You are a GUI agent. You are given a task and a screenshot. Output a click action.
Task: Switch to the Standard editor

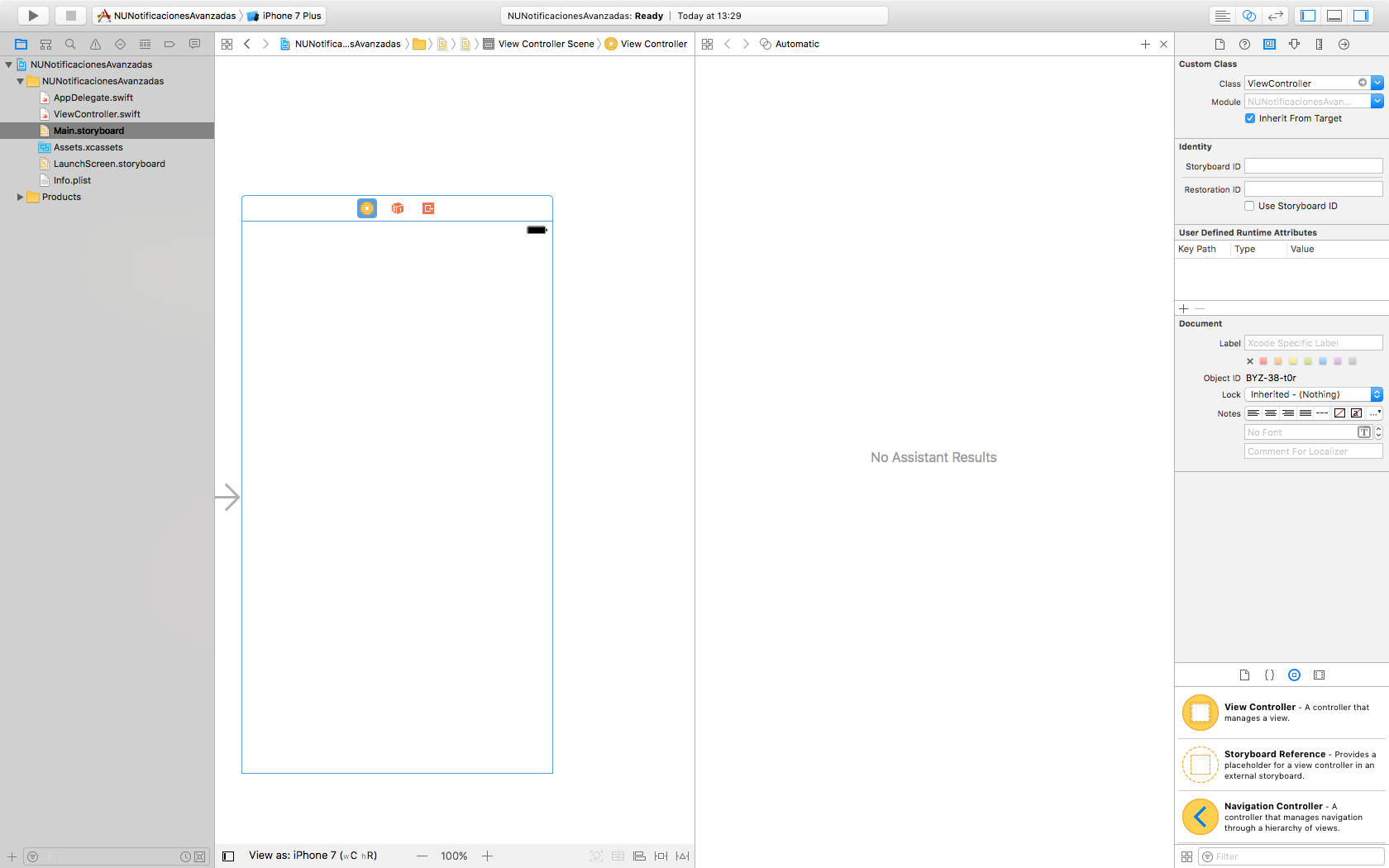tap(1222, 16)
